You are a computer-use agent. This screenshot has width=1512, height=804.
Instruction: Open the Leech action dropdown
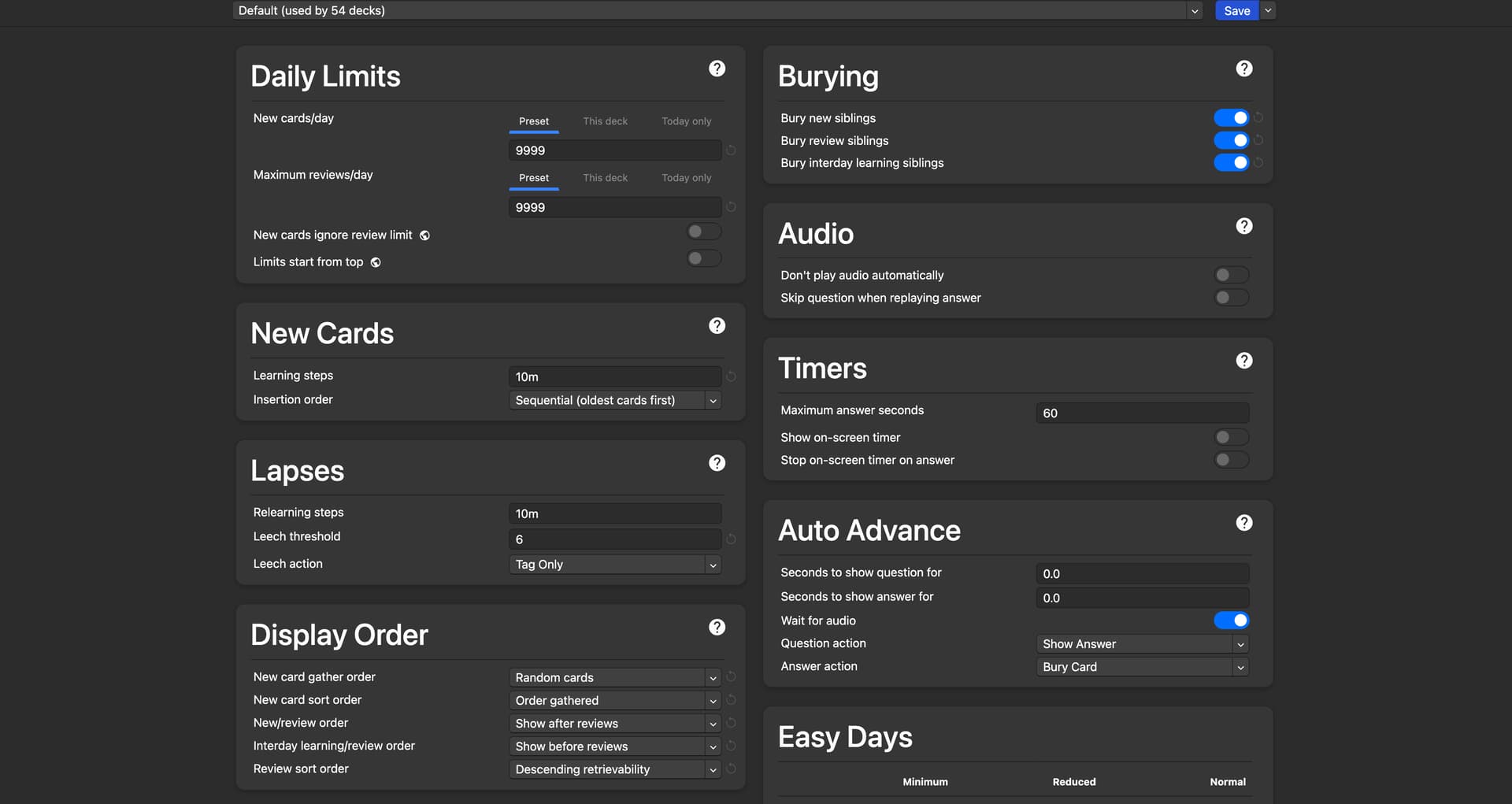[614, 565]
